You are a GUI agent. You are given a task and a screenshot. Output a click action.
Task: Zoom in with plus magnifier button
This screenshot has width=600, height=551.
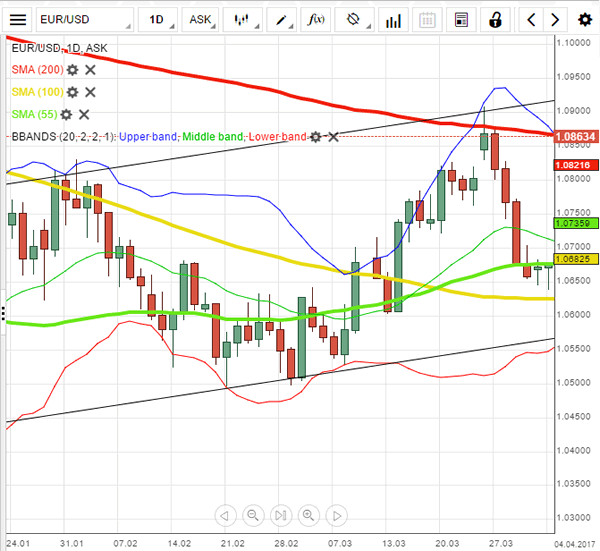(x=308, y=515)
